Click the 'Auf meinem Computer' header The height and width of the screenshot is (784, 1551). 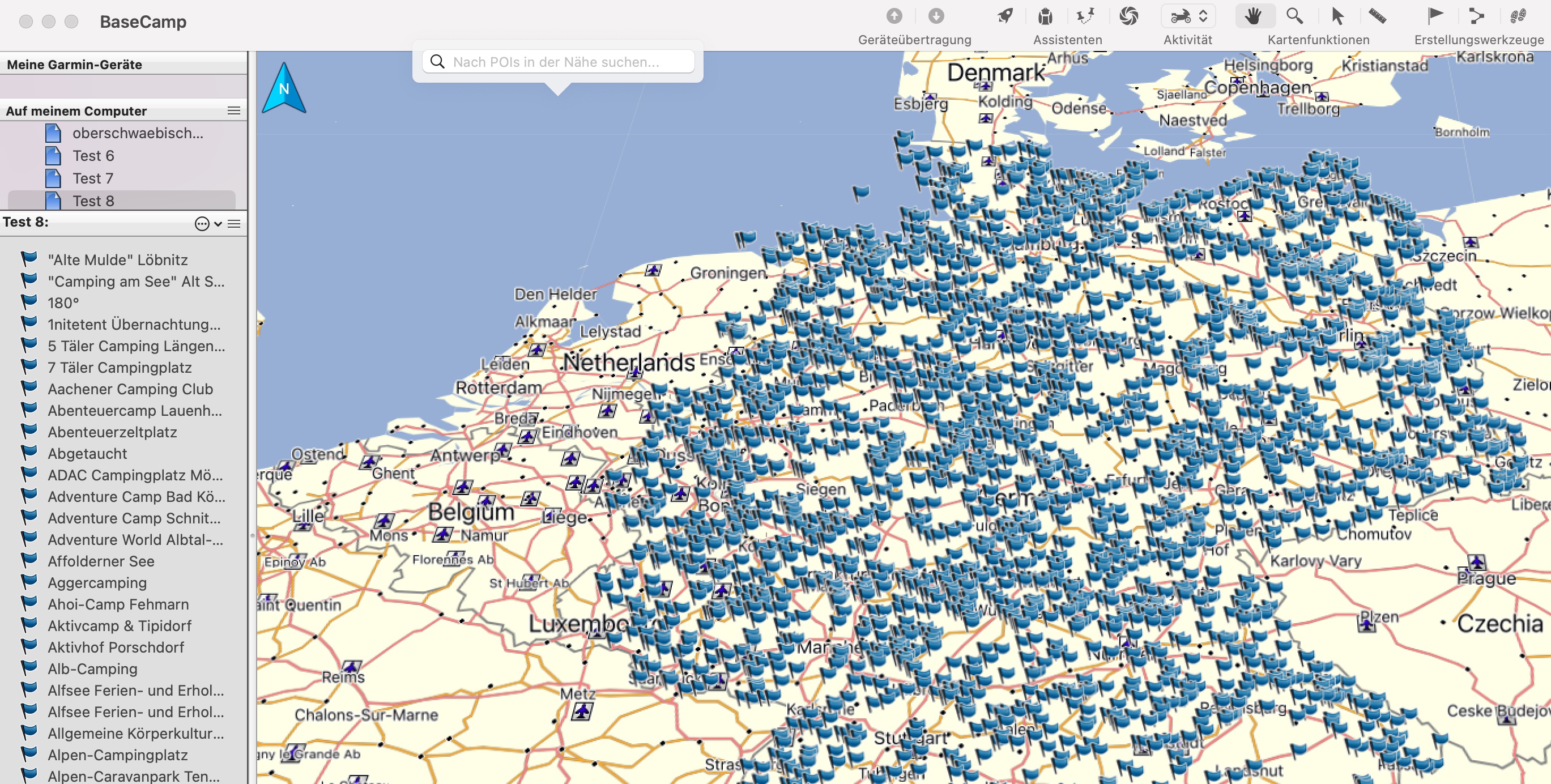pyautogui.click(x=76, y=111)
